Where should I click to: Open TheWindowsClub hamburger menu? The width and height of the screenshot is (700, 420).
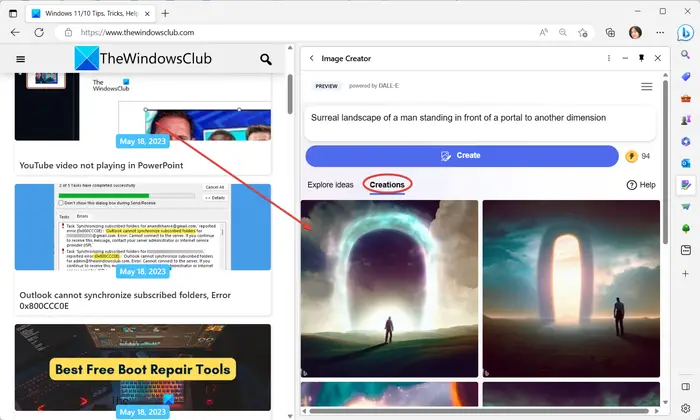(x=21, y=59)
